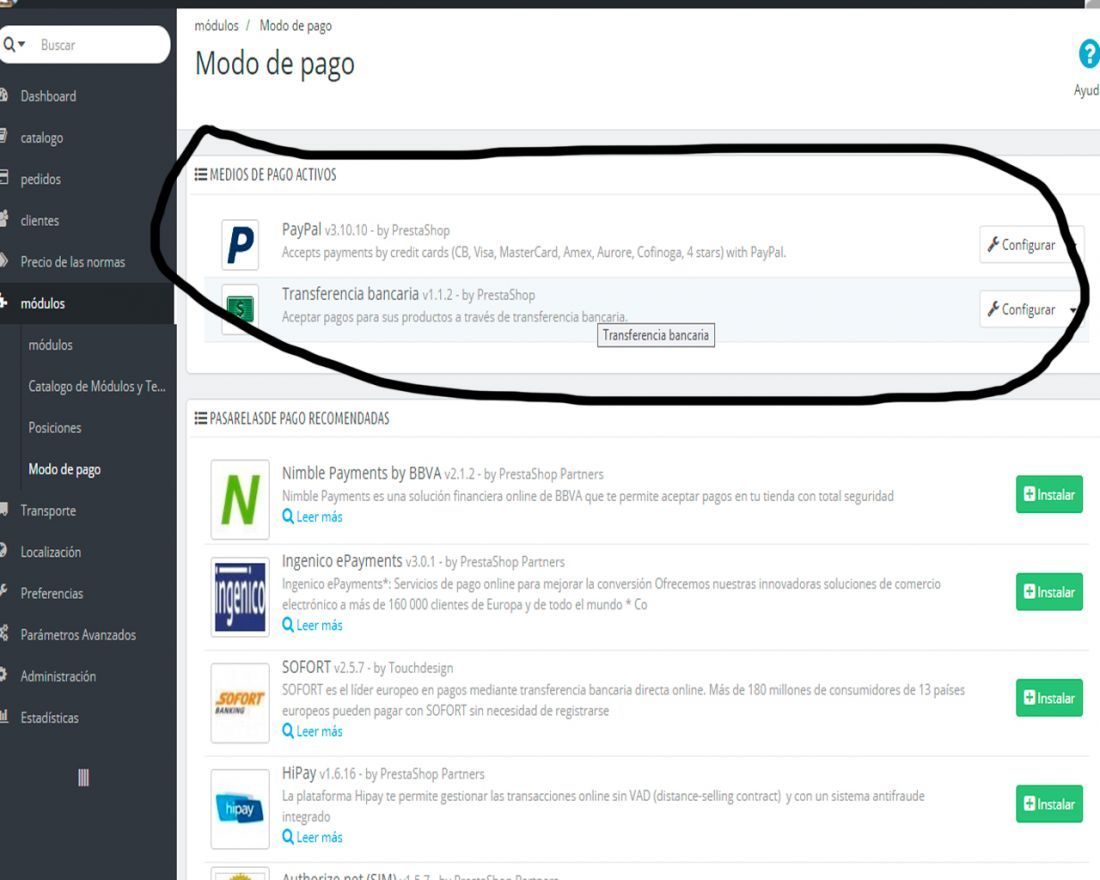Image resolution: width=1100 pixels, height=880 pixels.
Task: Click the PayPal module logo
Action: pyautogui.click(x=240, y=244)
